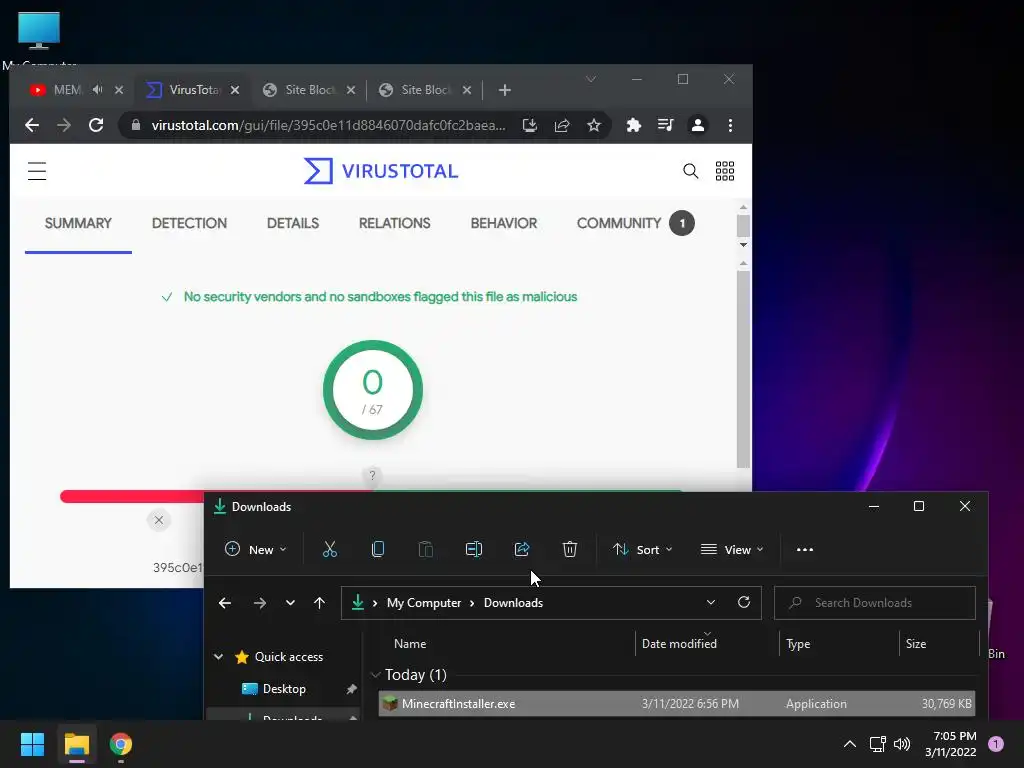Click the share page icon in Chrome
The height and width of the screenshot is (768, 1024).
[x=562, y=125]
